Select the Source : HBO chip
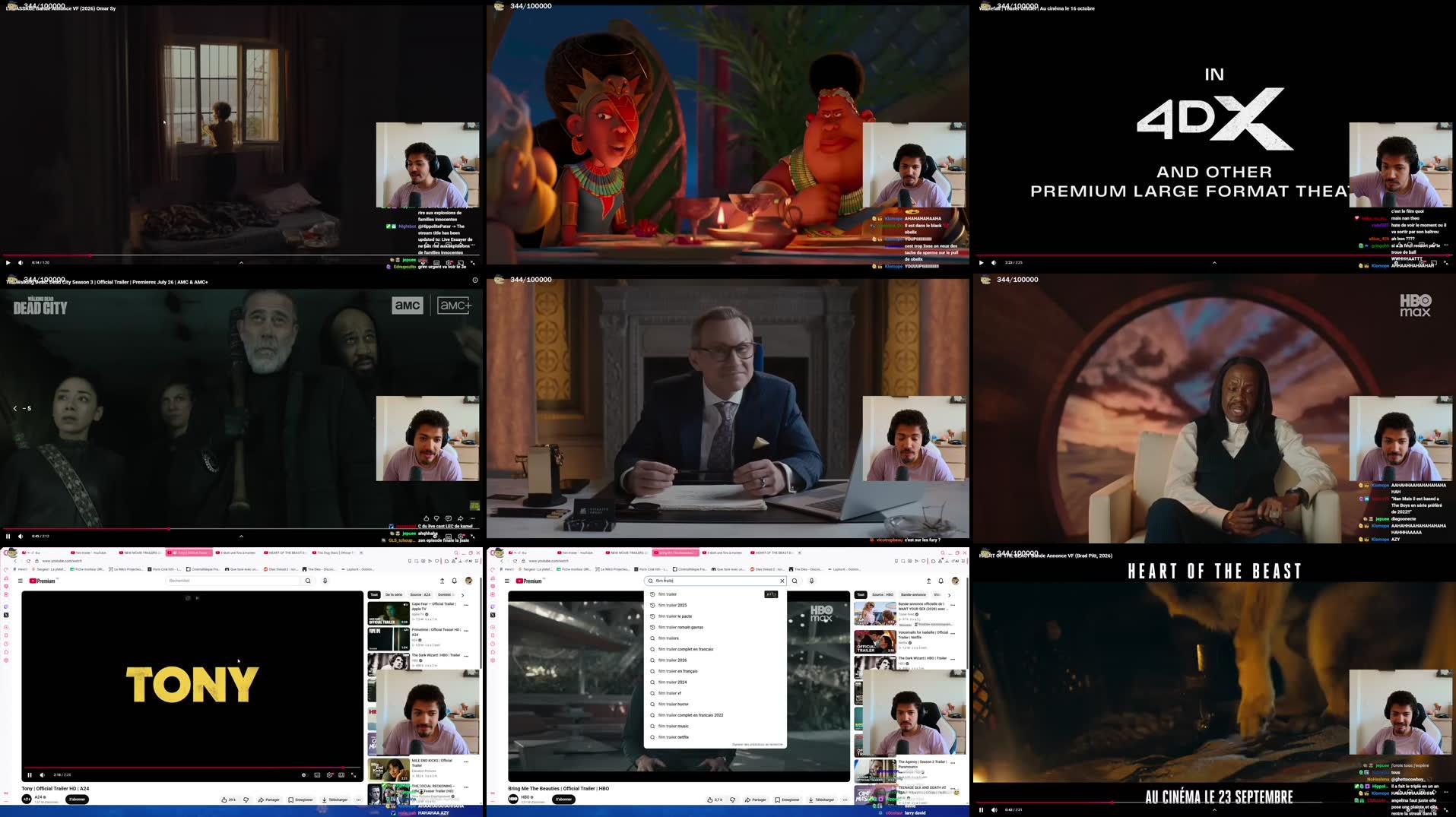Viewport: 1456px width, 817px height. pos(883,595)
